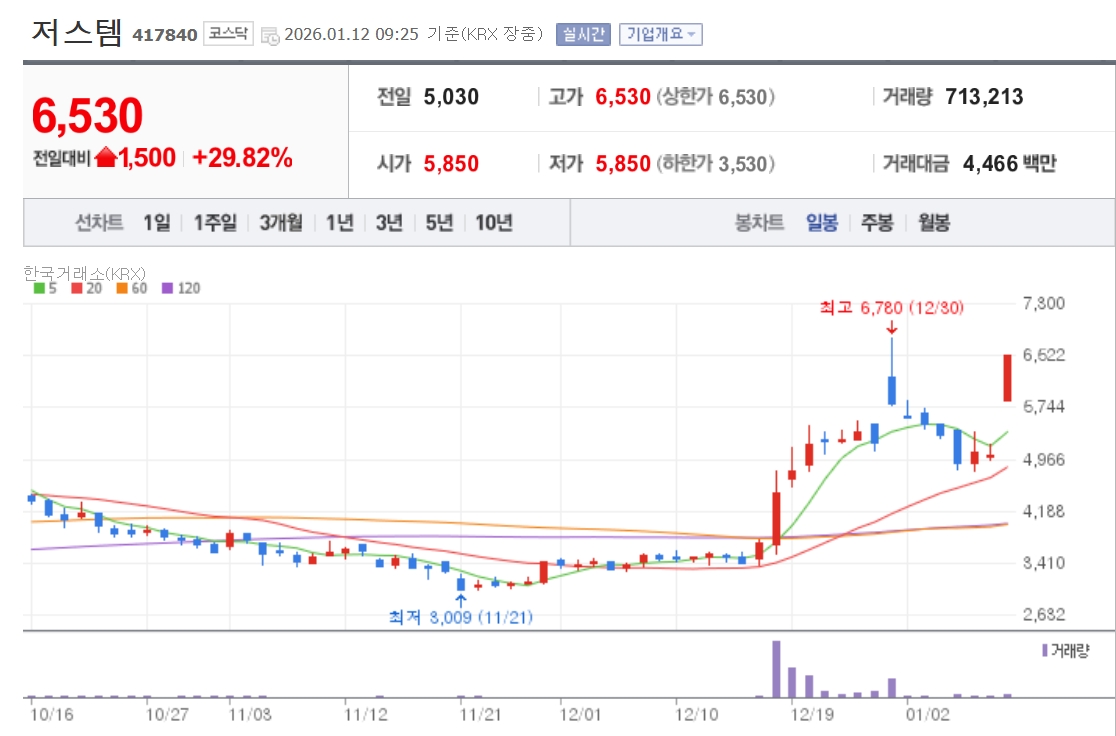Select the 월봉 monthly candle tab

click(x=934, y=223)
